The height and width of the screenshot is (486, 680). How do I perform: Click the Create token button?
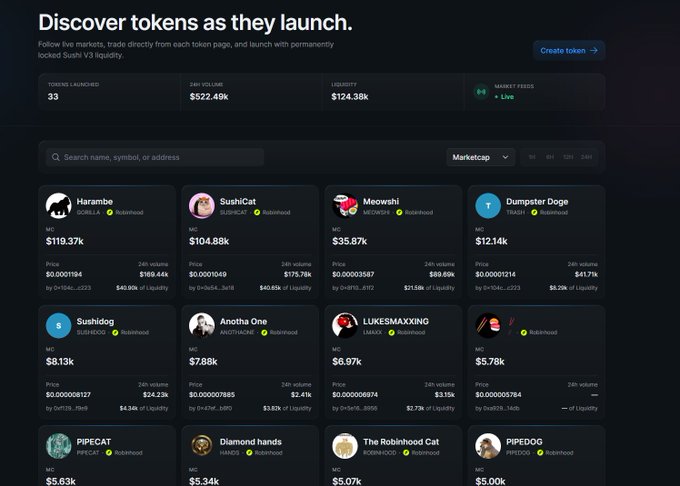[569, 50]
